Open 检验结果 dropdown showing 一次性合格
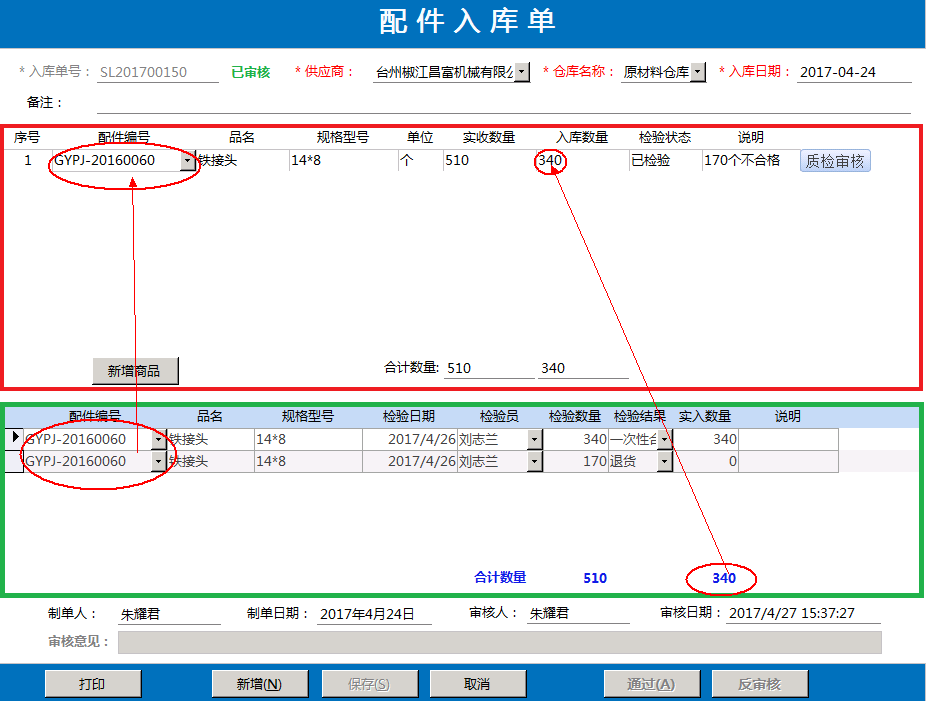This screenshot has width=926, height=701. pos(665,439)
